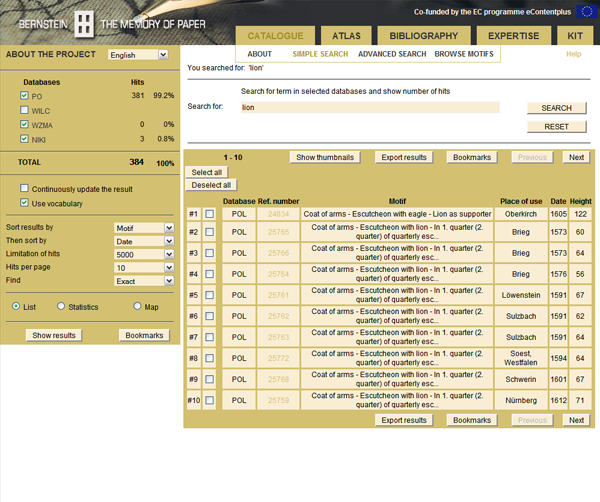This screenshot has height=502, width=600.
Task: Tick the checkbox for result #1
Action: [x=210, y=214]
